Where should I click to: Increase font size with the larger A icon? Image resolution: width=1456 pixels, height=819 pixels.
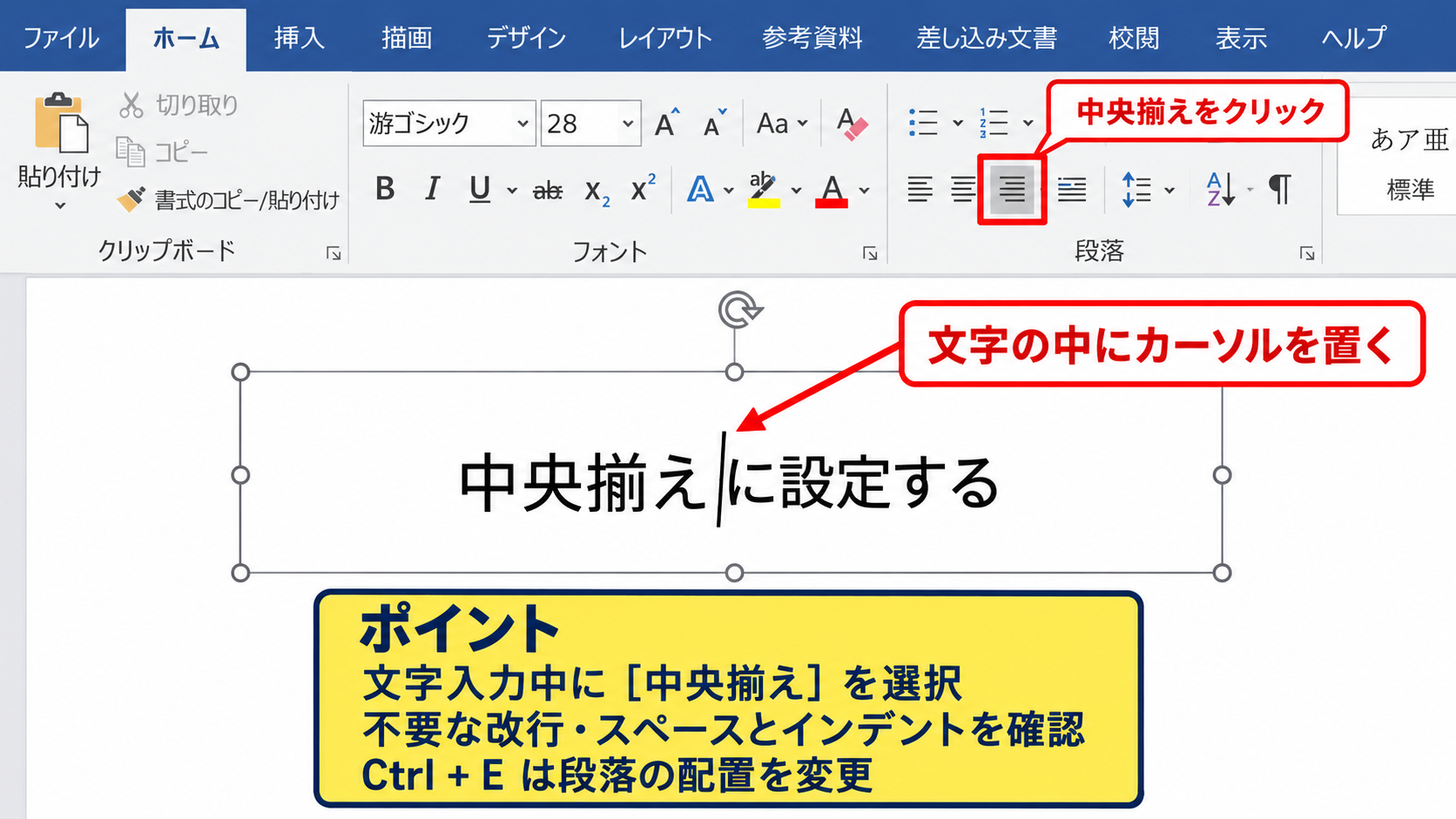pos(667,124)
